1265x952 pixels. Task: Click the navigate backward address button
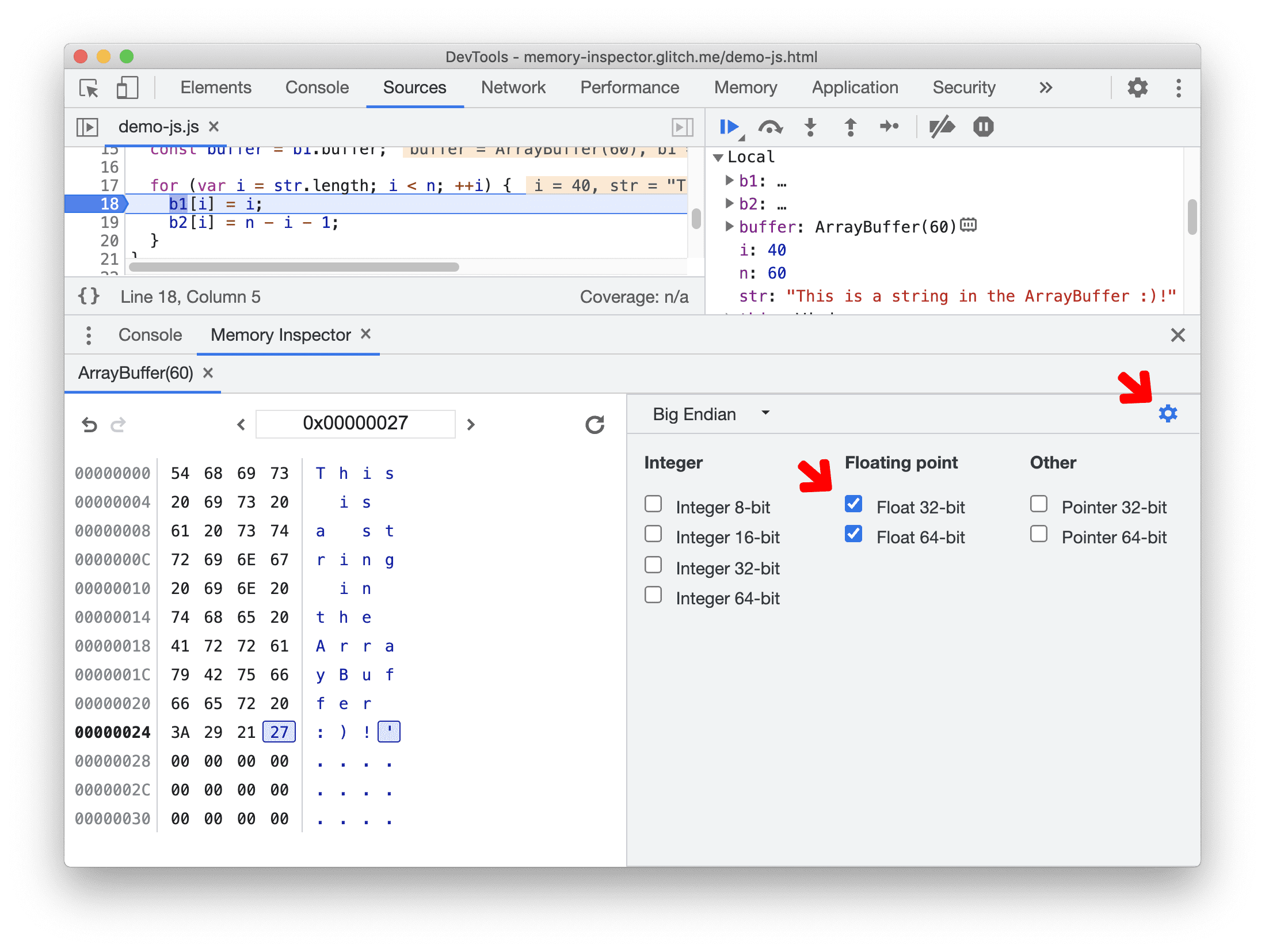(x=240, y=423)
